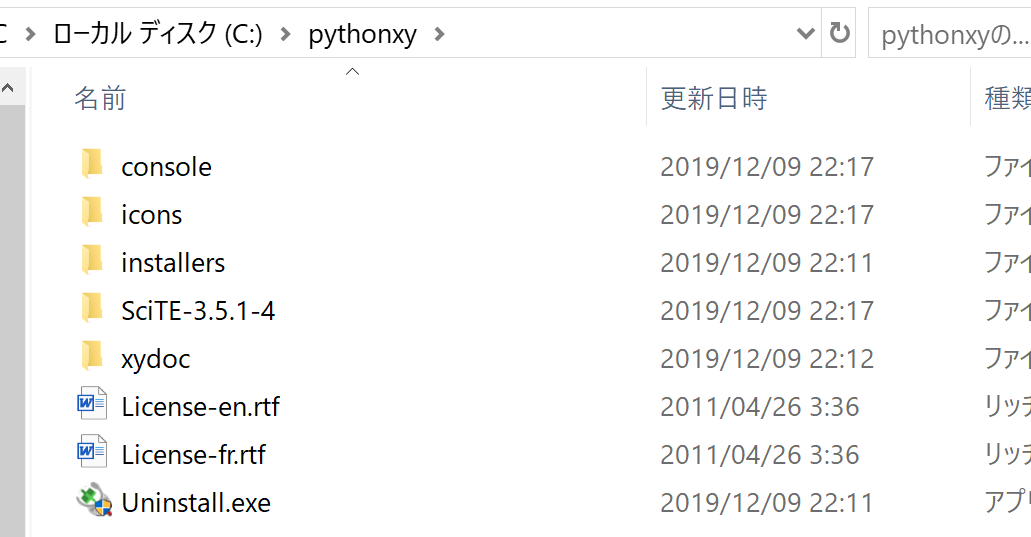
Task: Select the console folder icon
Action: click(x=92, y=164)
